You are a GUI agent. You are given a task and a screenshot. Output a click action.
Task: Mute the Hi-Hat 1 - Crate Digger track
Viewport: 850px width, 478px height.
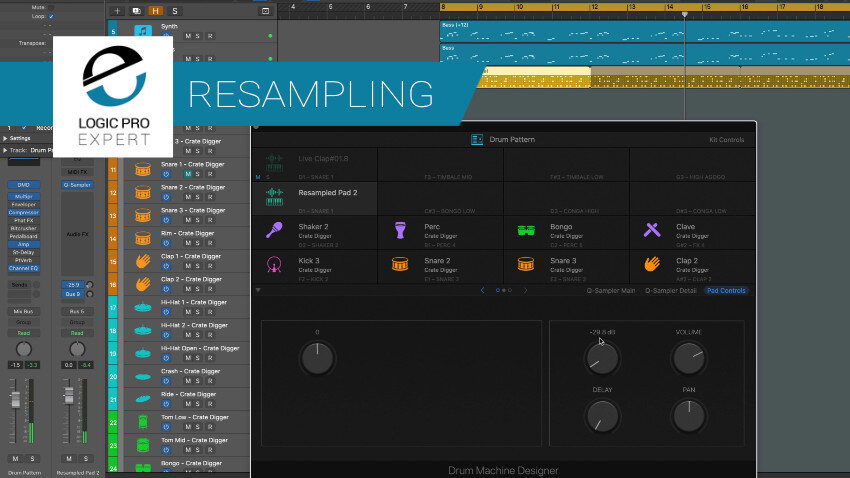pos(188,312)
